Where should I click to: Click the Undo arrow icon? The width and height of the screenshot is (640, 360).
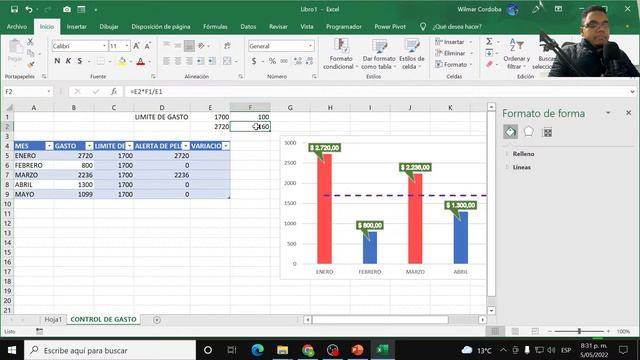click(x=29, y=9)
